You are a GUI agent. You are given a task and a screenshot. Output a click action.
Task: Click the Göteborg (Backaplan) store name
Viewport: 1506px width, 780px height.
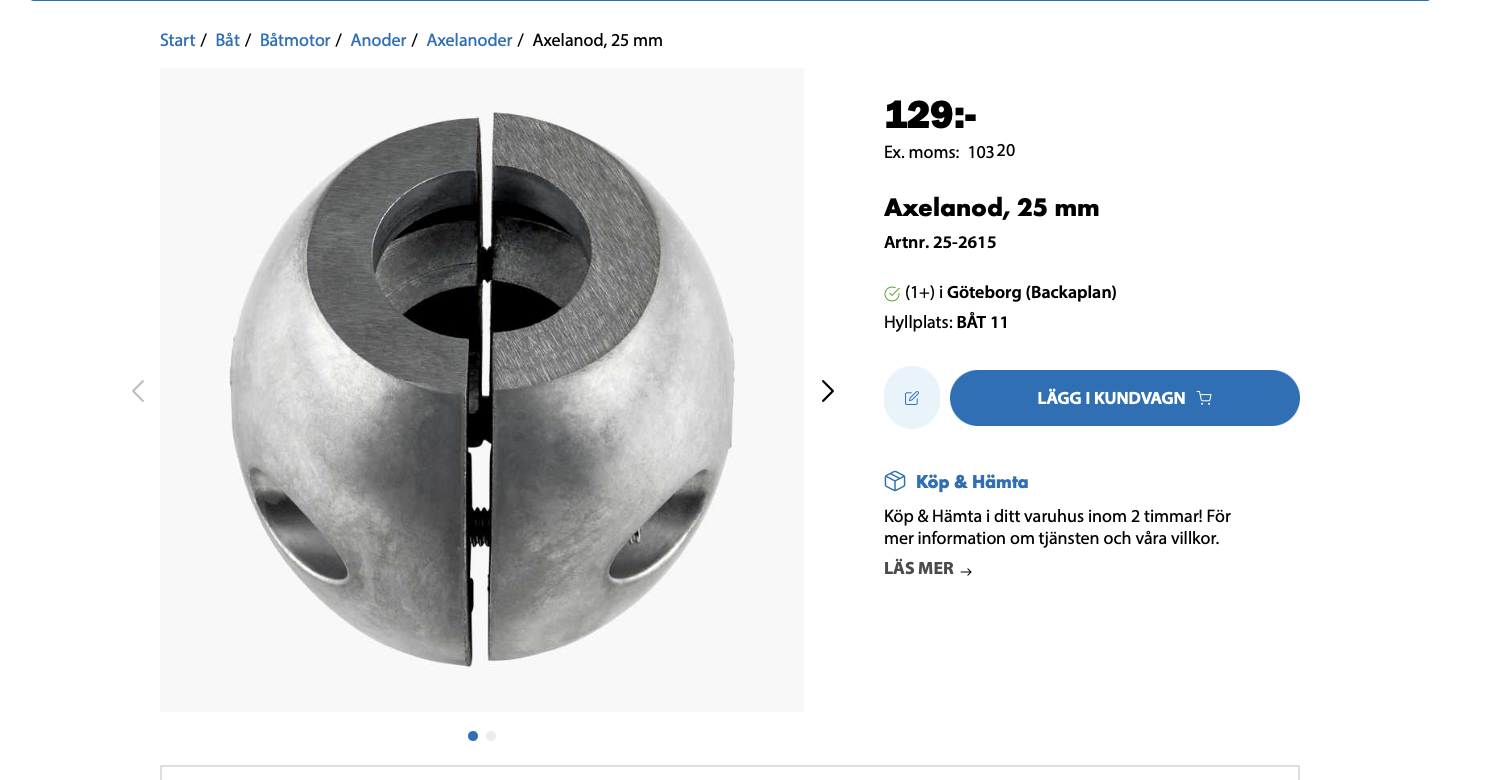[1031, 292]
